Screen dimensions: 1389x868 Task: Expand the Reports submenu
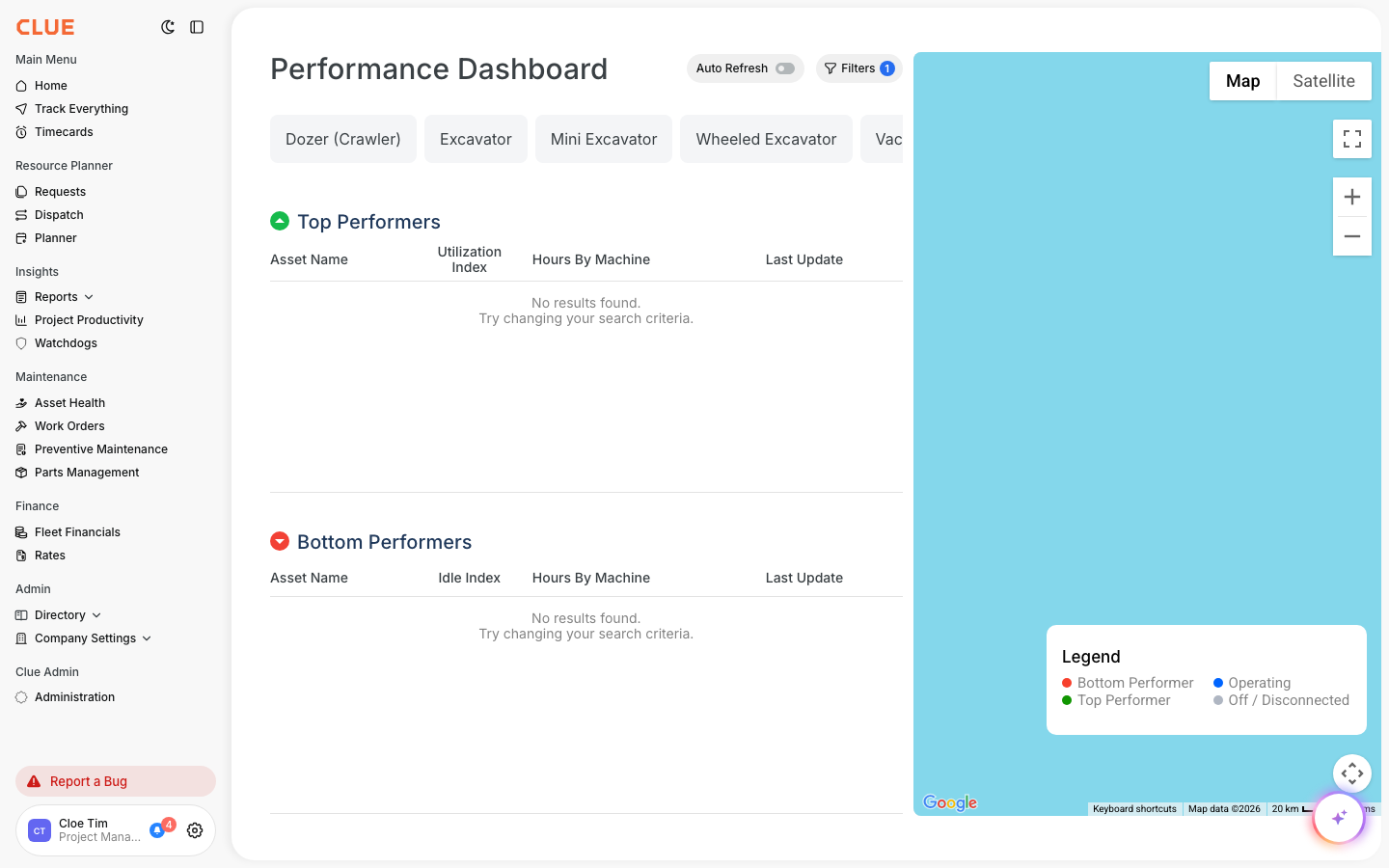[x=89, y=297]
